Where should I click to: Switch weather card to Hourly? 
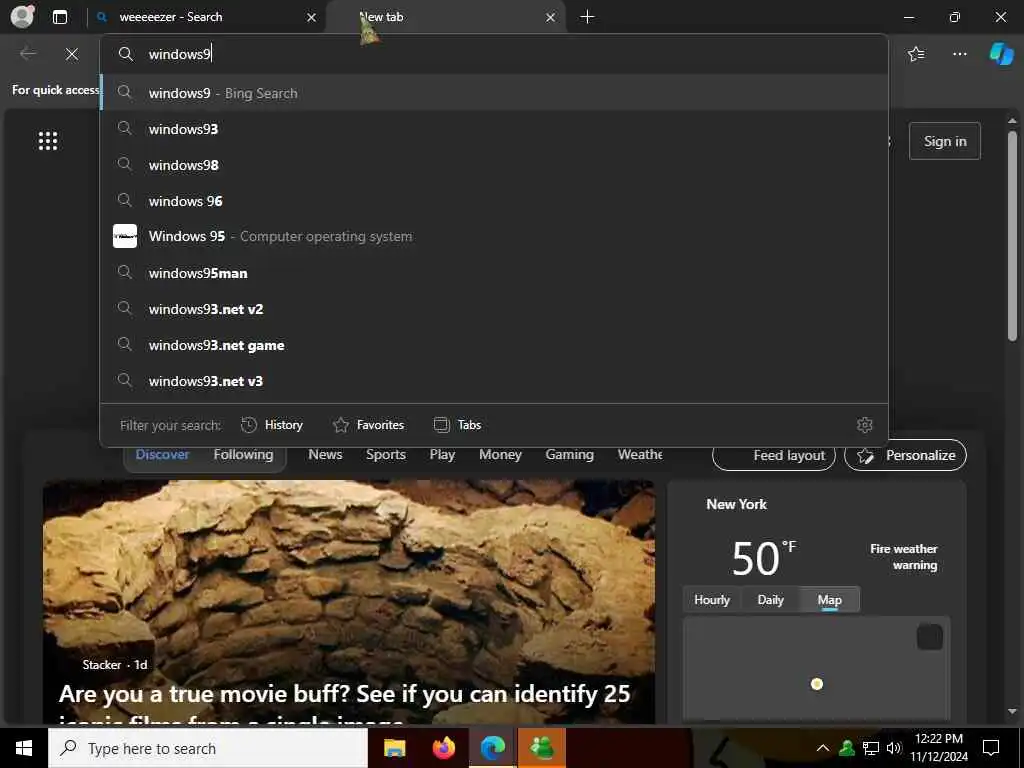pyautogui.click(x=712, y=600)
